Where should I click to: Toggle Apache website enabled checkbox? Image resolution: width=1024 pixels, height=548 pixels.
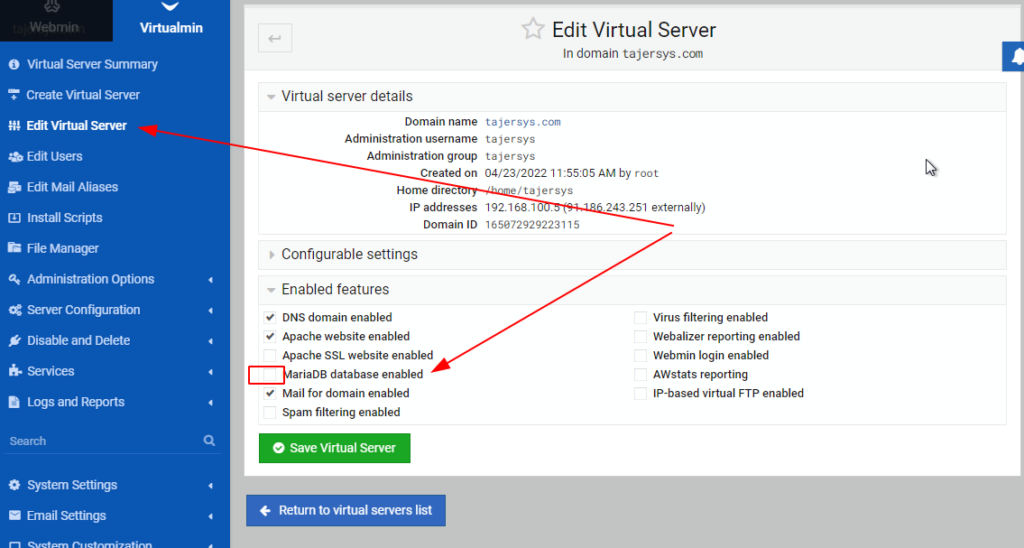270,336
